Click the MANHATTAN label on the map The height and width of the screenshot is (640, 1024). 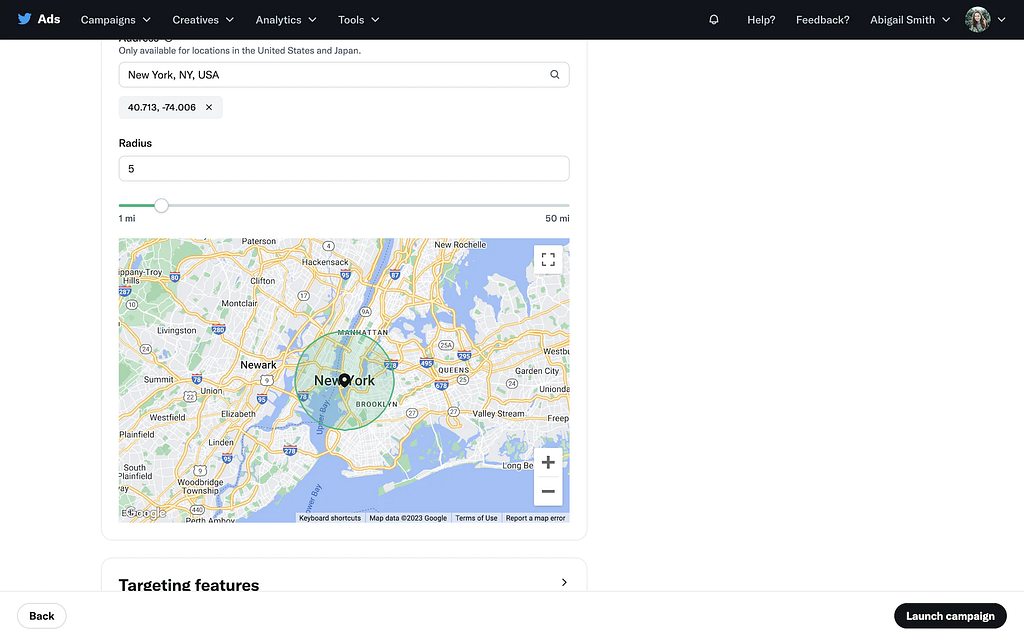coord(363,332)
